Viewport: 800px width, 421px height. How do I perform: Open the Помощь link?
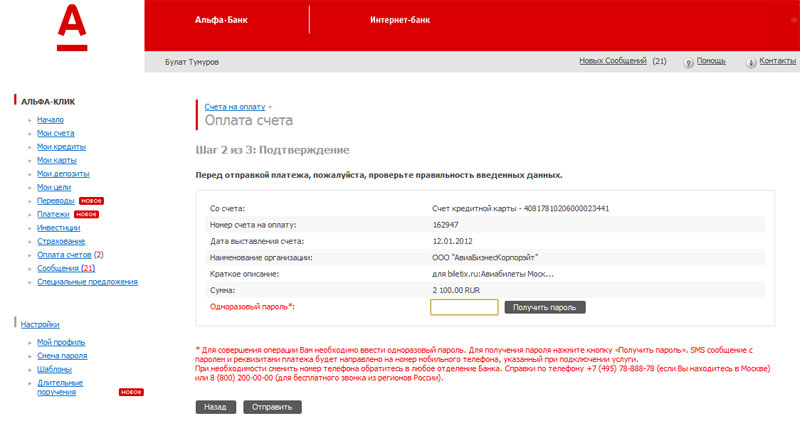pos(711,61)
